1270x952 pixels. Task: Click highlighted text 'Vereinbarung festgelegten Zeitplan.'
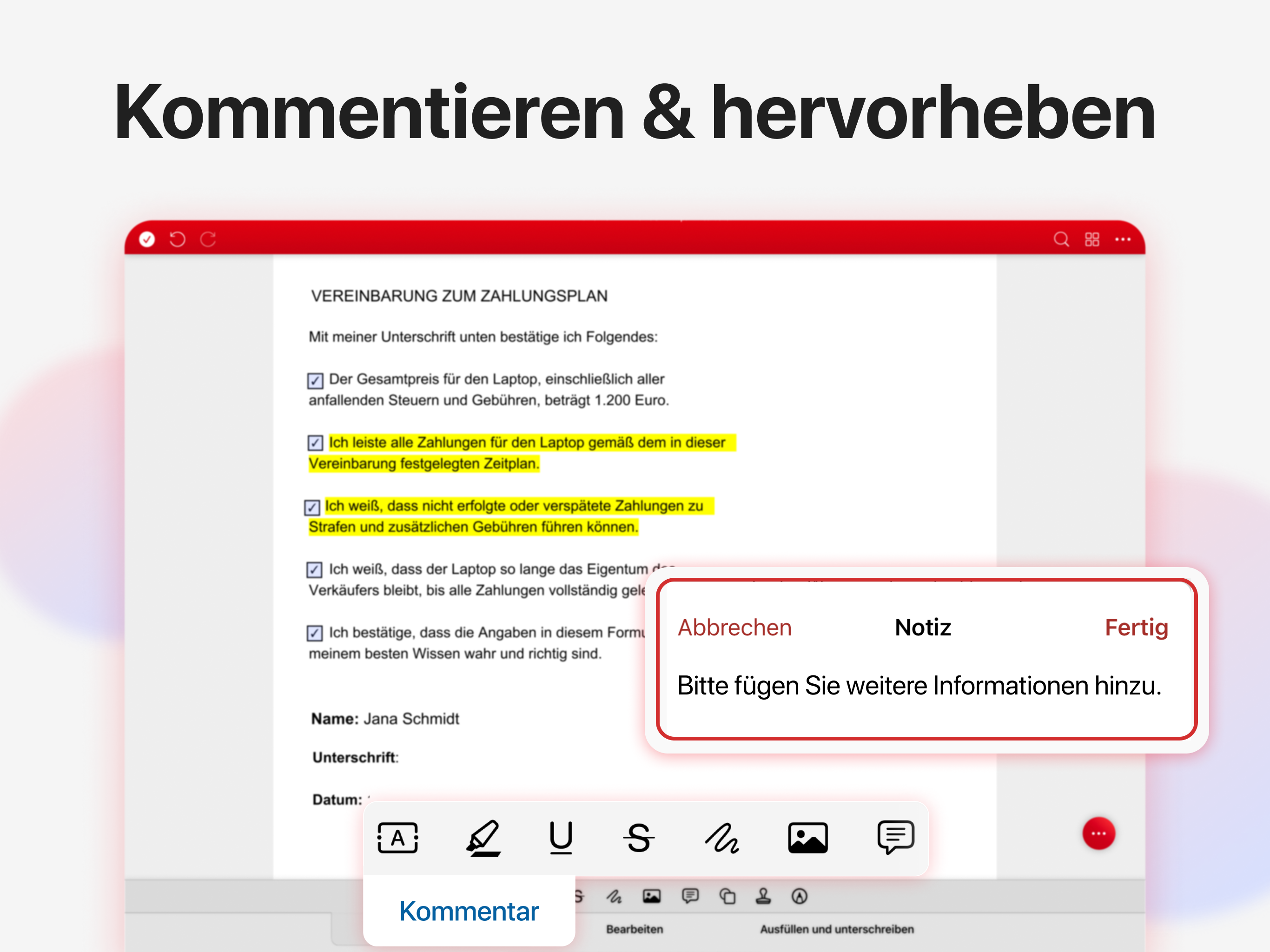[x=423, y=463]
